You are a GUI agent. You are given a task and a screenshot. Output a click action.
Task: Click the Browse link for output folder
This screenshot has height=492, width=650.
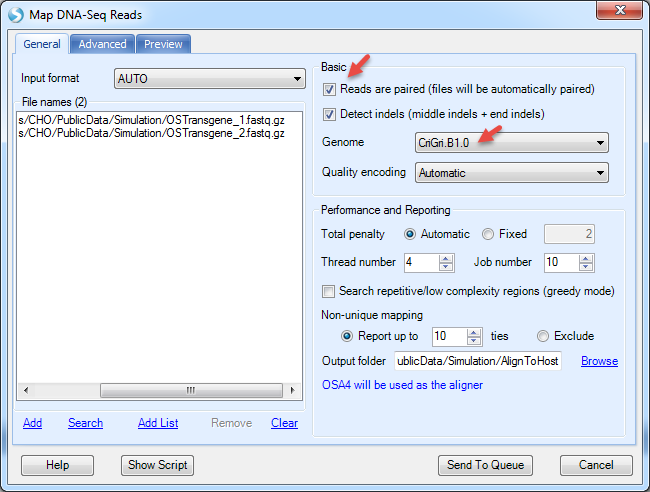[599, 361]
